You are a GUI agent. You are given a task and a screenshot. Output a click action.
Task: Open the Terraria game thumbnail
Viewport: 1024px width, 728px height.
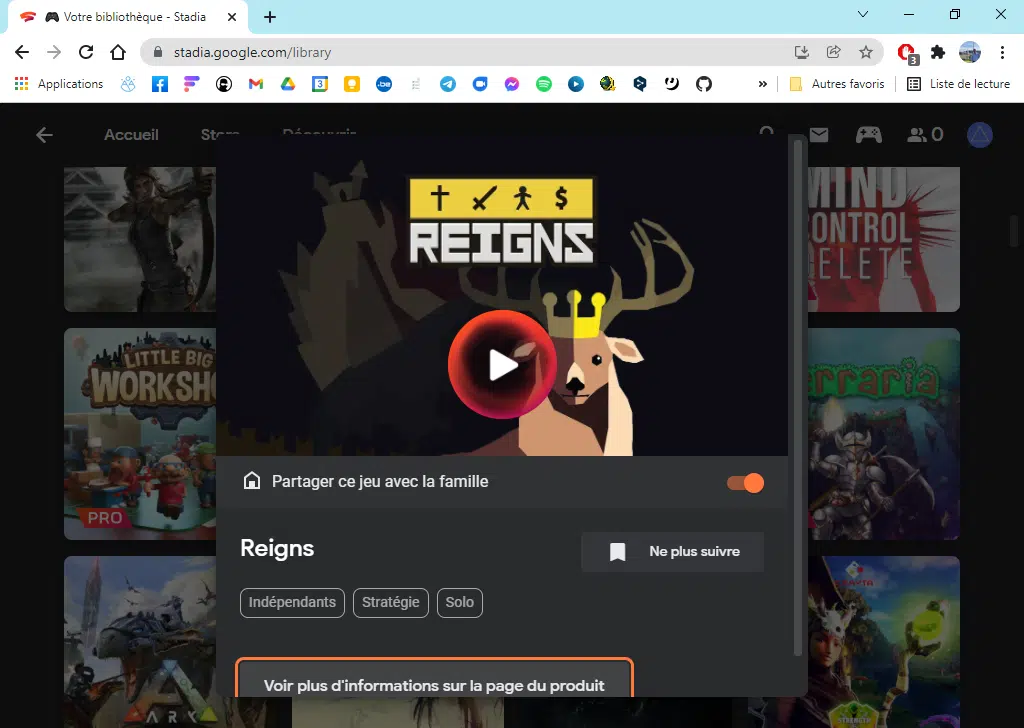tap(884, 434)
